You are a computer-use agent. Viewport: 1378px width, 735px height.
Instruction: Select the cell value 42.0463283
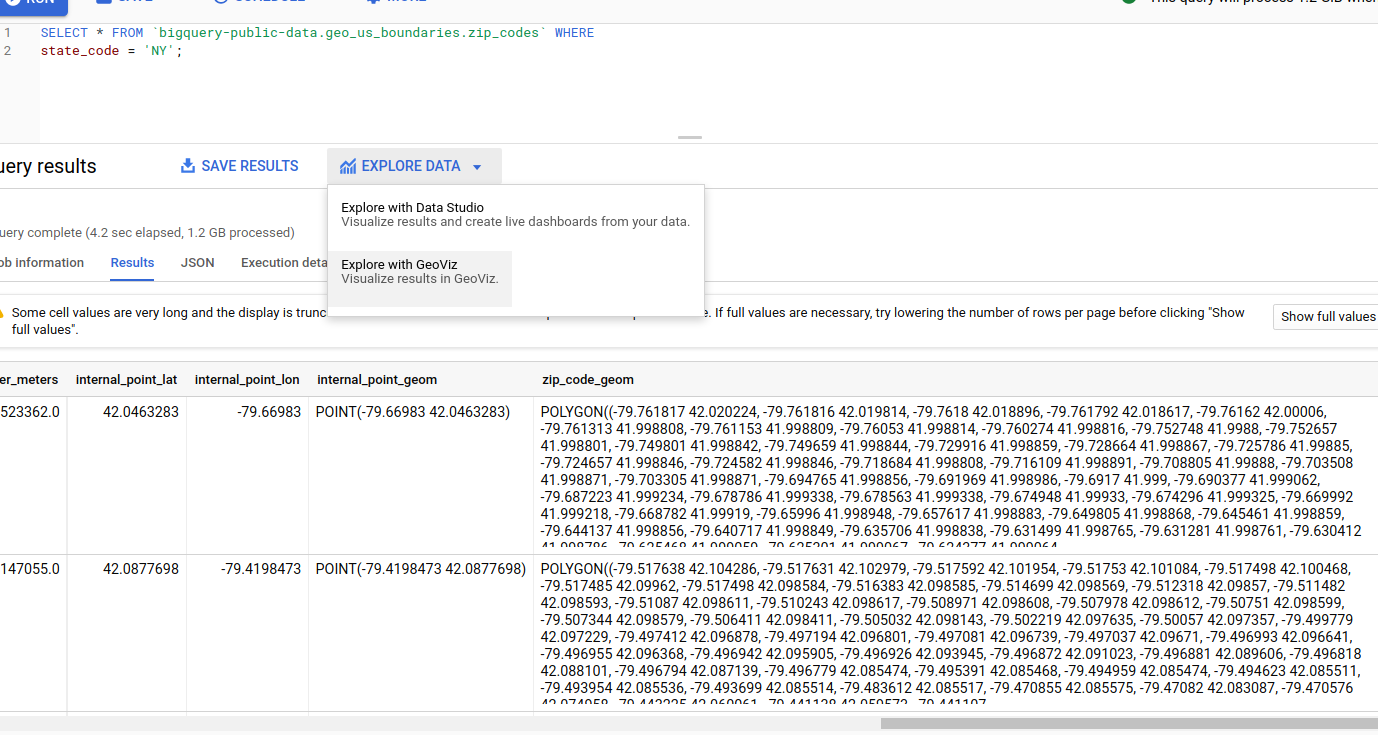coord(141,411)
